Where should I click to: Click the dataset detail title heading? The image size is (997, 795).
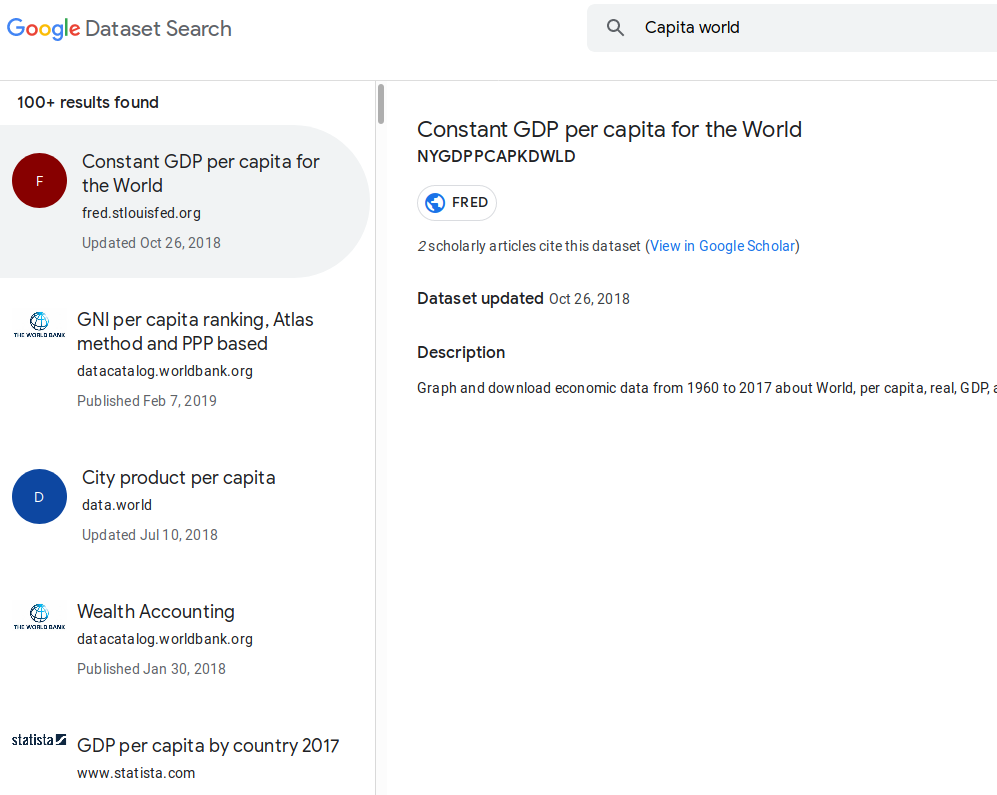point(609,130)
